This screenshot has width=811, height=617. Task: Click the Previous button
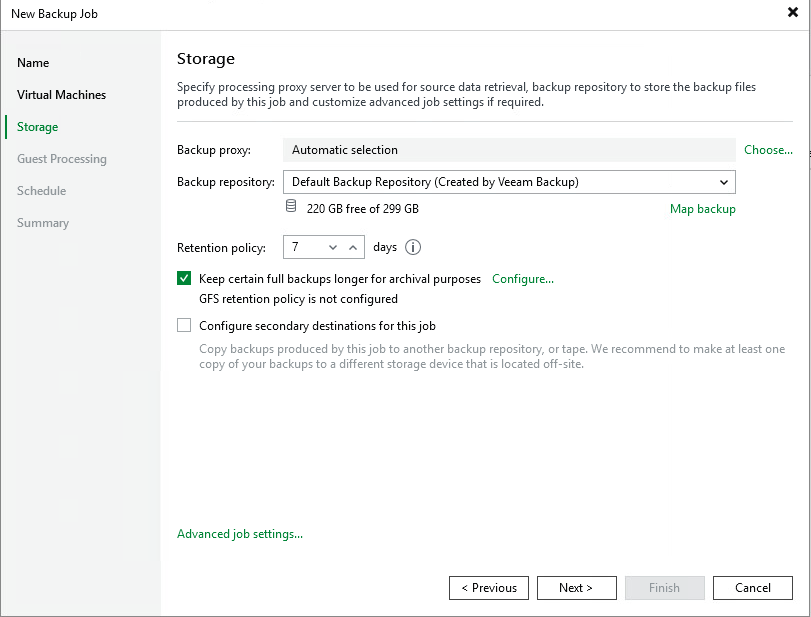coord(488,588)
